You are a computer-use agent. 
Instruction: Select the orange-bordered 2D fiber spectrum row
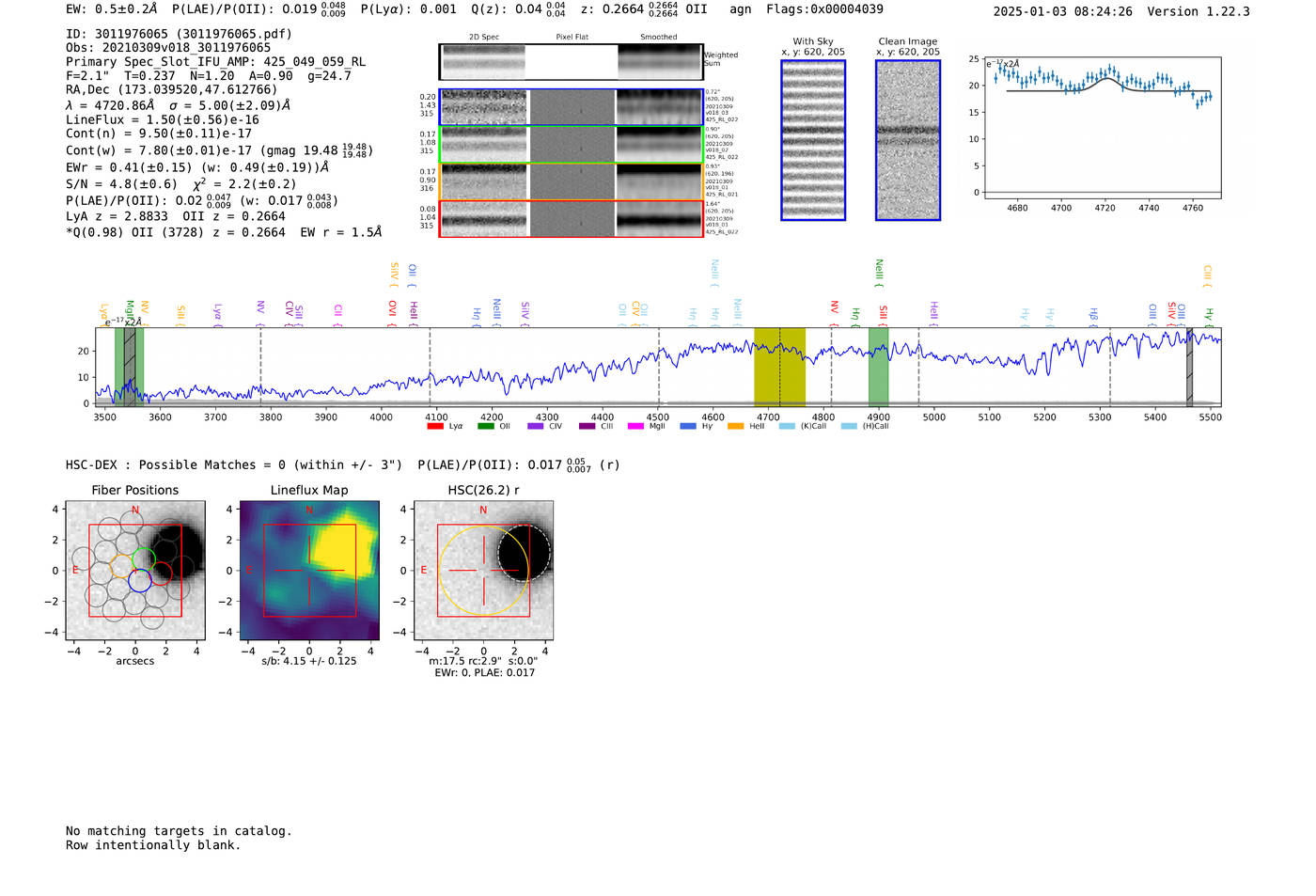pos(571,181)
